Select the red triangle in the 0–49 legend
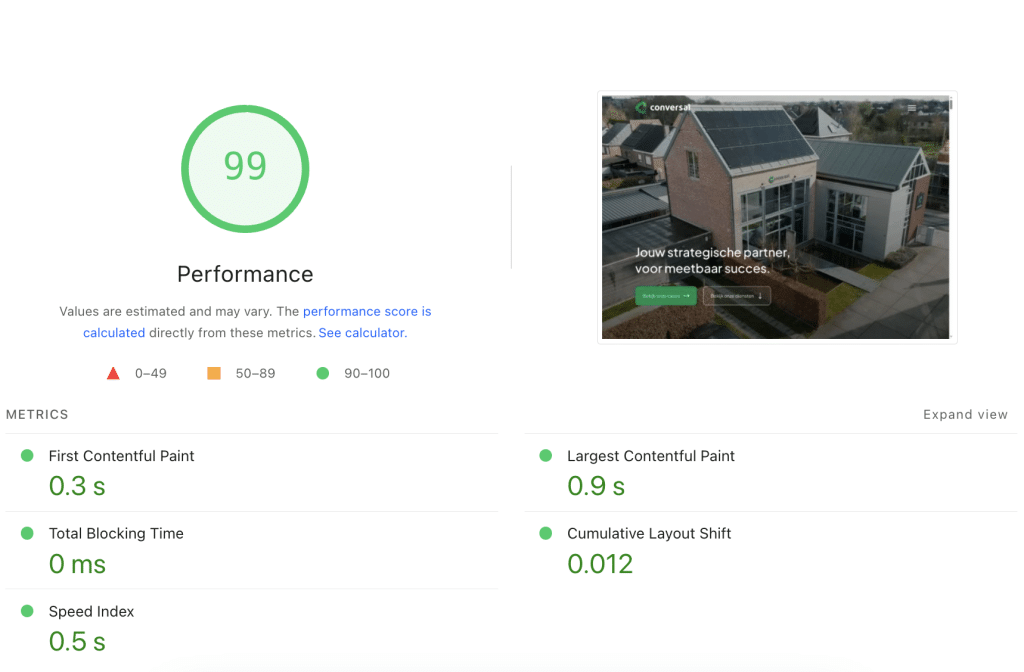1024x672 pixels. click(x=113, y=372)
